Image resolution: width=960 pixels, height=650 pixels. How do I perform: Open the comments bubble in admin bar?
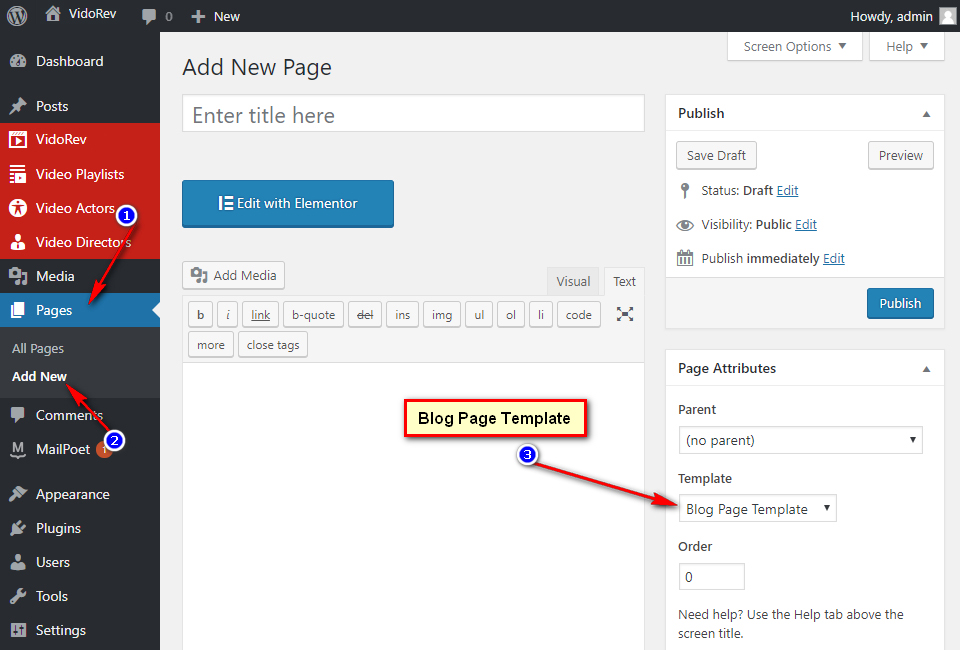[x=157, y=16]
